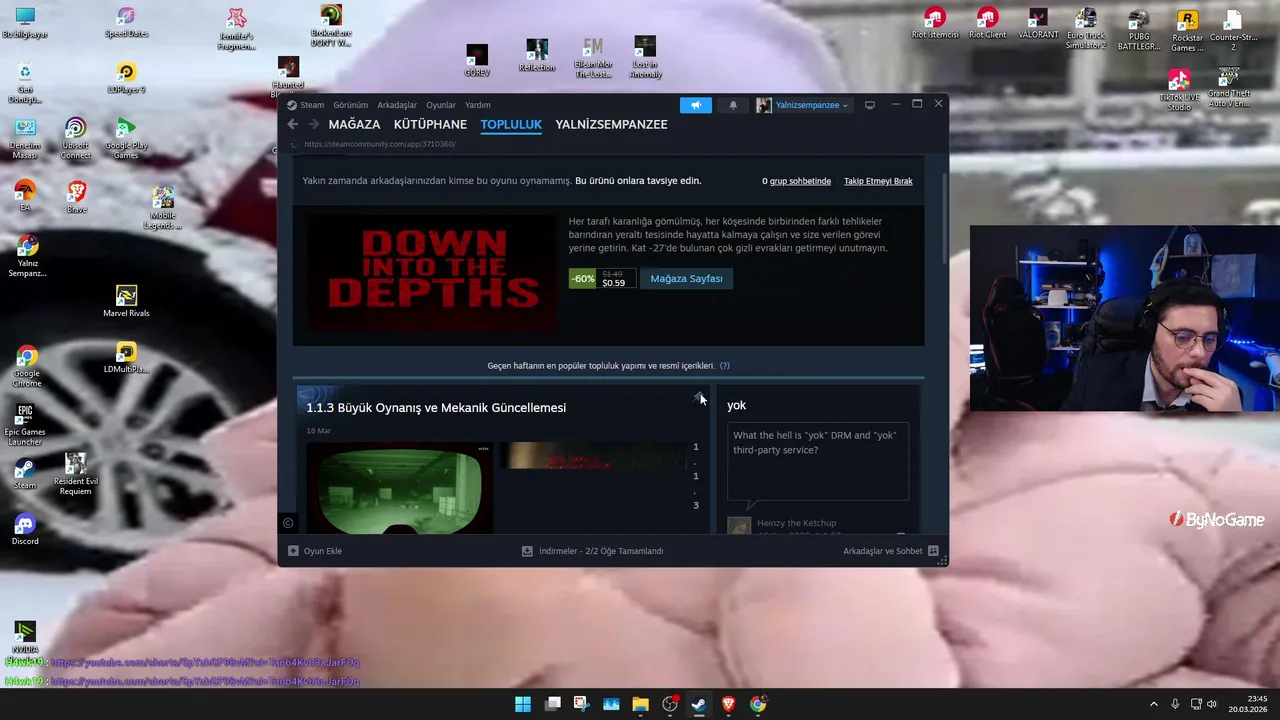Open Marvel Rivals desktop shortcut

coord(126,301)
